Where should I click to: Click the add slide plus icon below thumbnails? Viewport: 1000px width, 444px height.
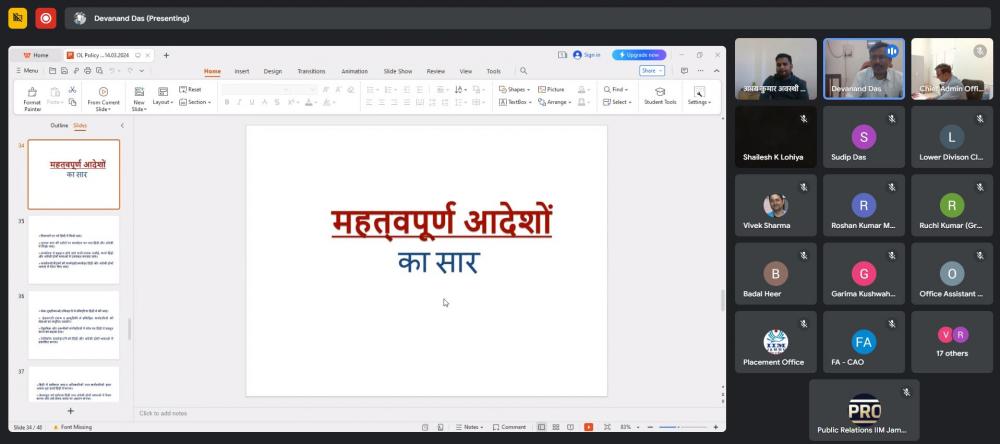70,411
